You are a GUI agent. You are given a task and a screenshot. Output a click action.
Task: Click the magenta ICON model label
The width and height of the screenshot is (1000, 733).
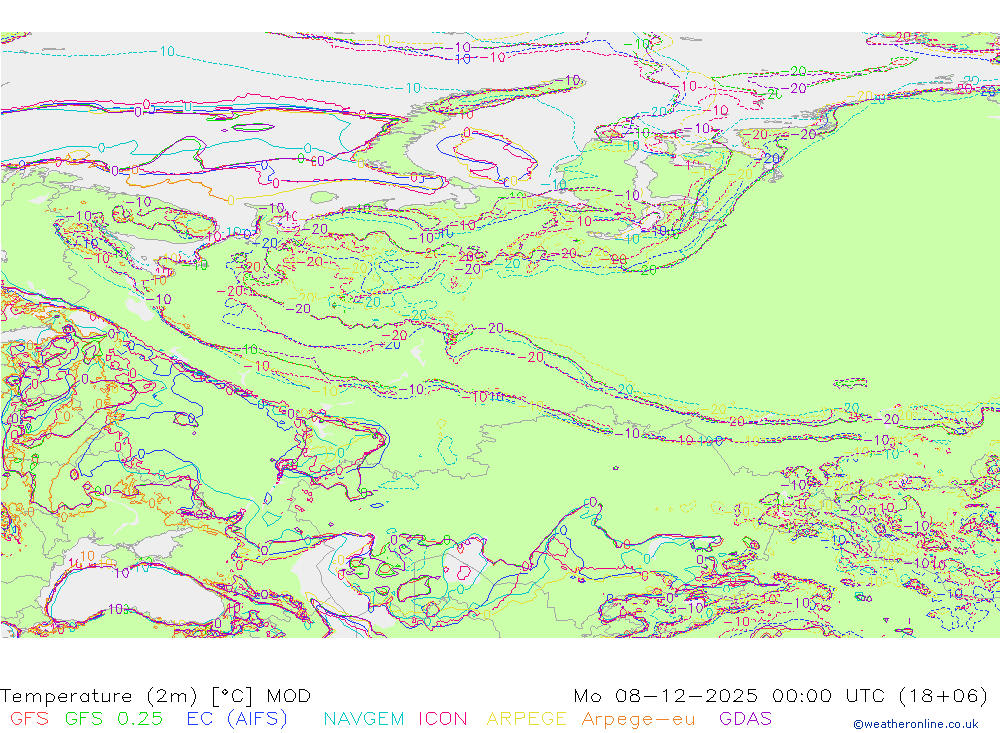click(442, 719)
